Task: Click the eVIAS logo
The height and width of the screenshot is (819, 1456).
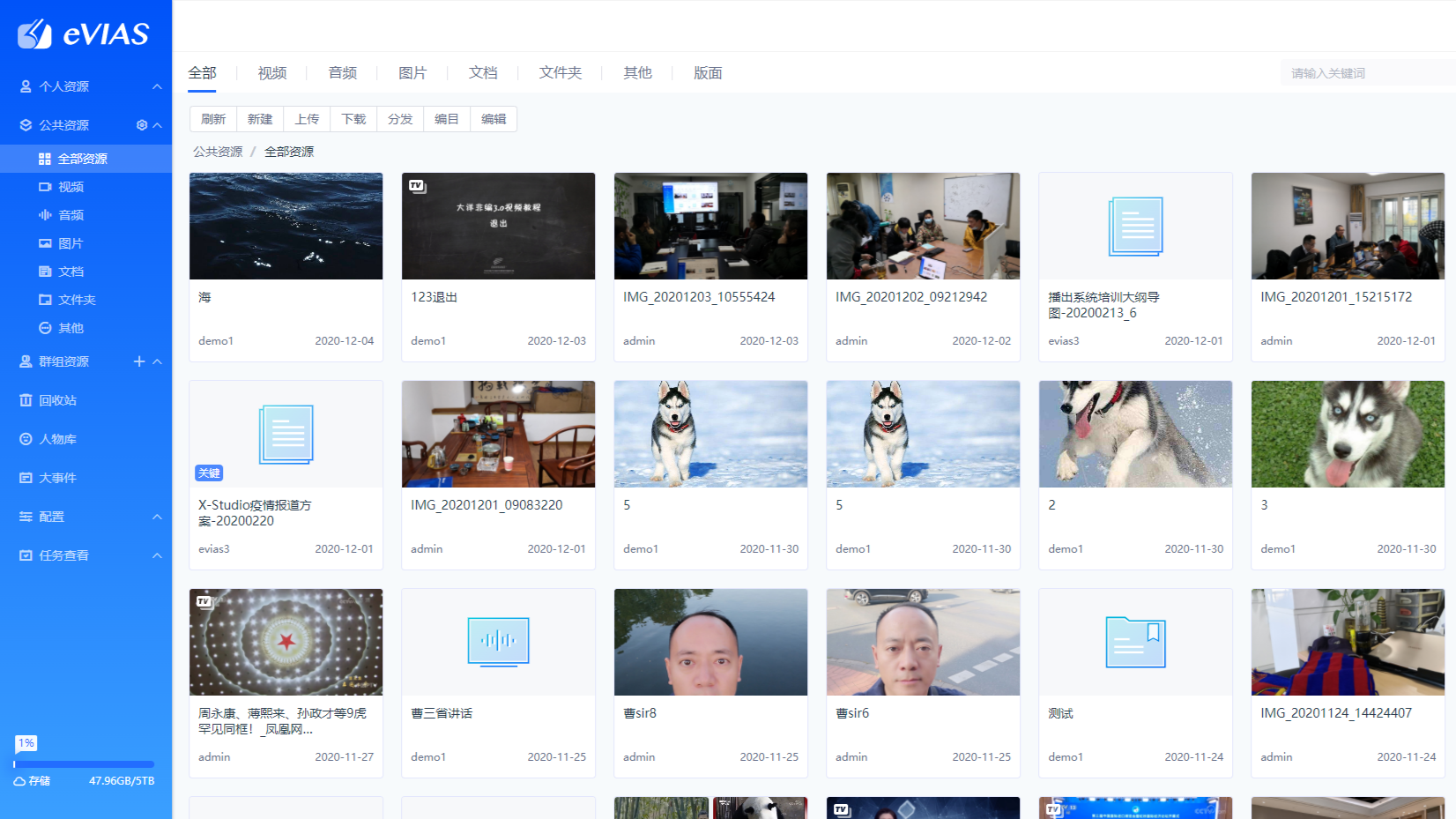Action: coord(85,34)
